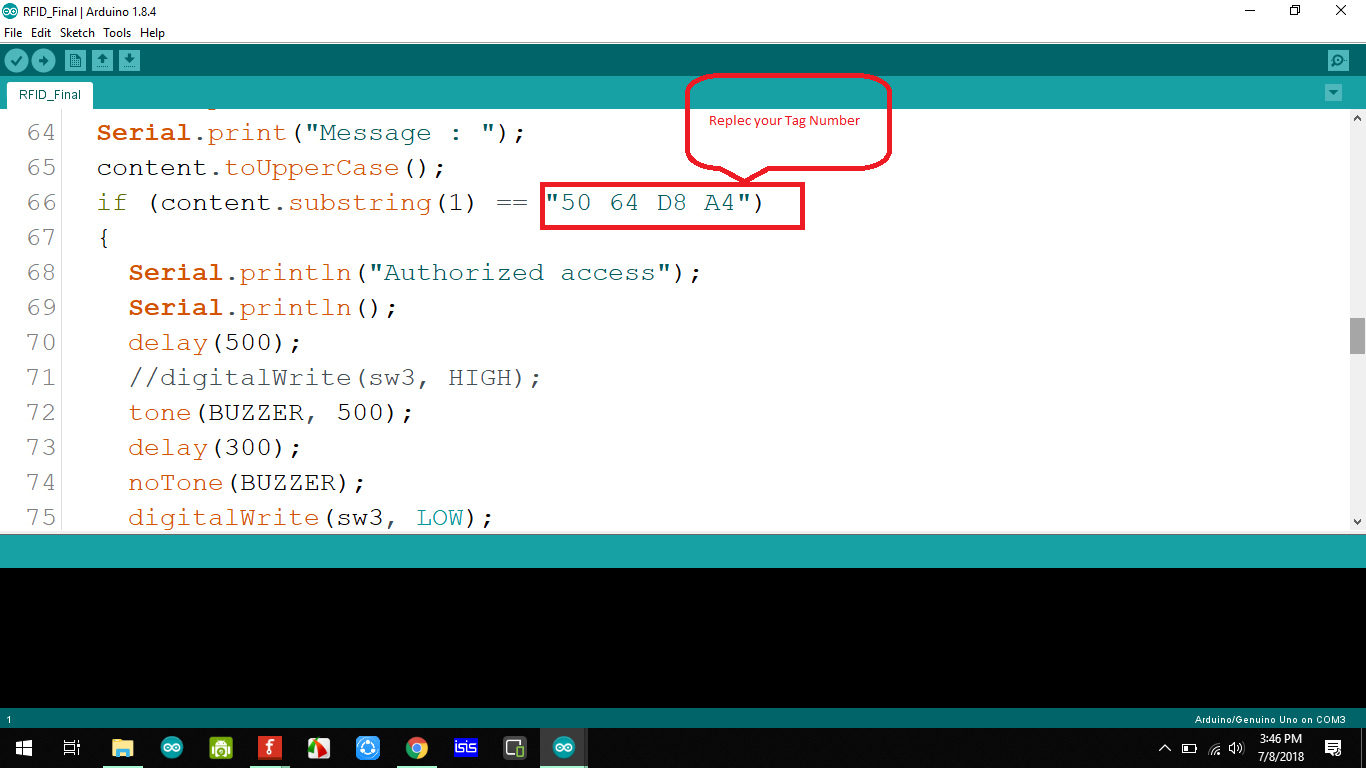Open File Explorer from the taskbar
Viewport: 1366px width, 768px height.
click(122, 747)
